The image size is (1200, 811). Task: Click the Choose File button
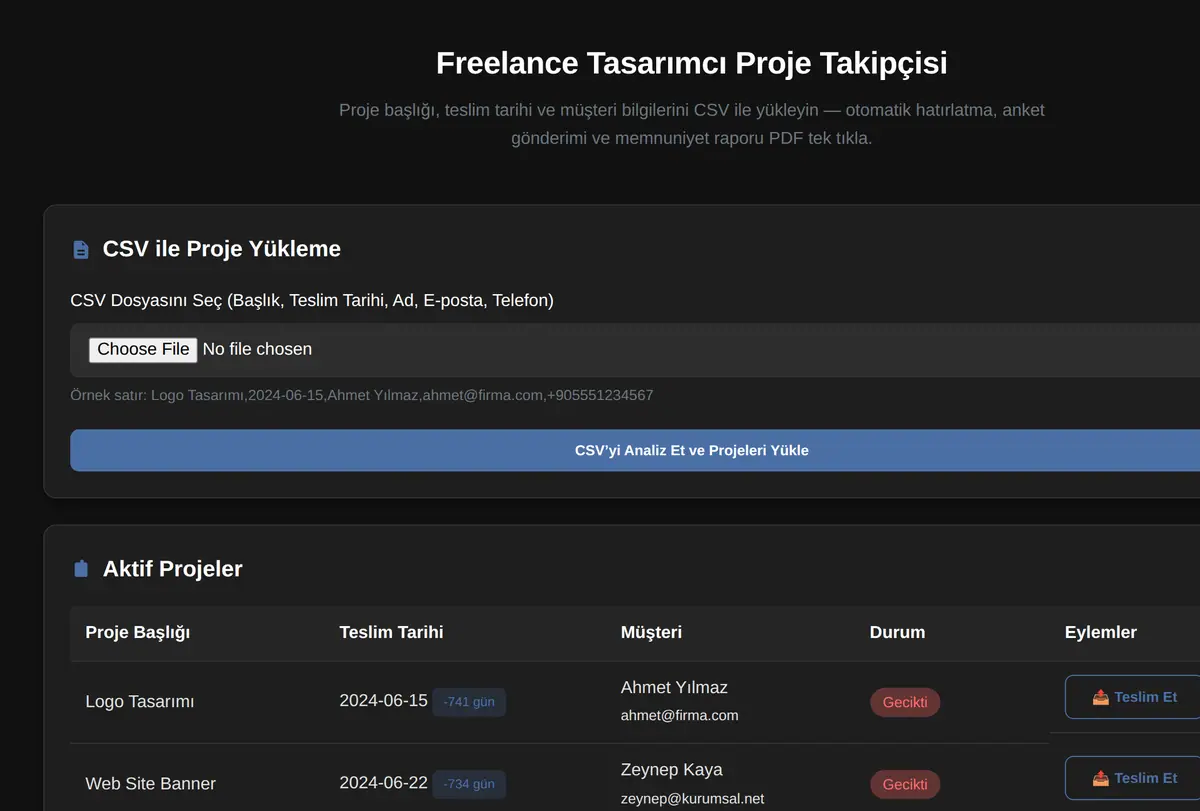click(x=143, y=349)
